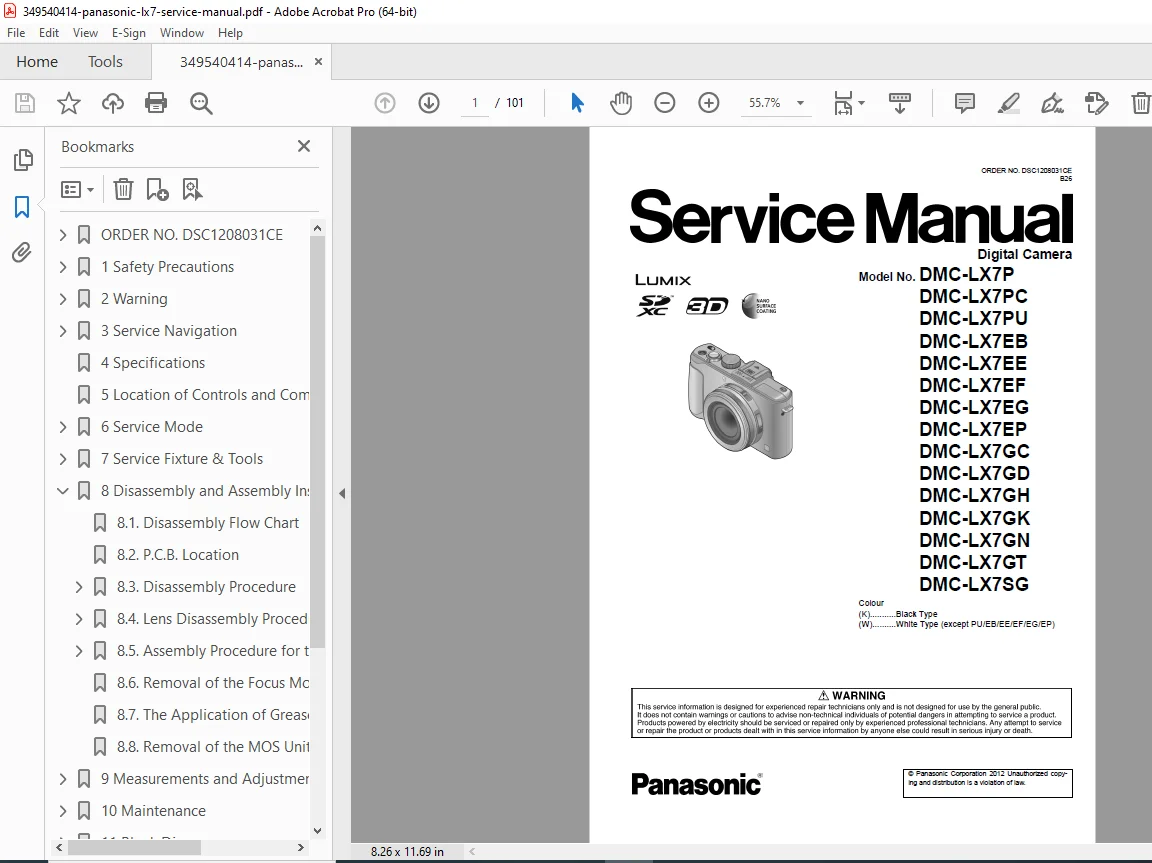This screenshot has height=863, width=1152.
Task: Expand 6 Service Mode bookmark
Action: pyautogui.click(x=63, y=427)
